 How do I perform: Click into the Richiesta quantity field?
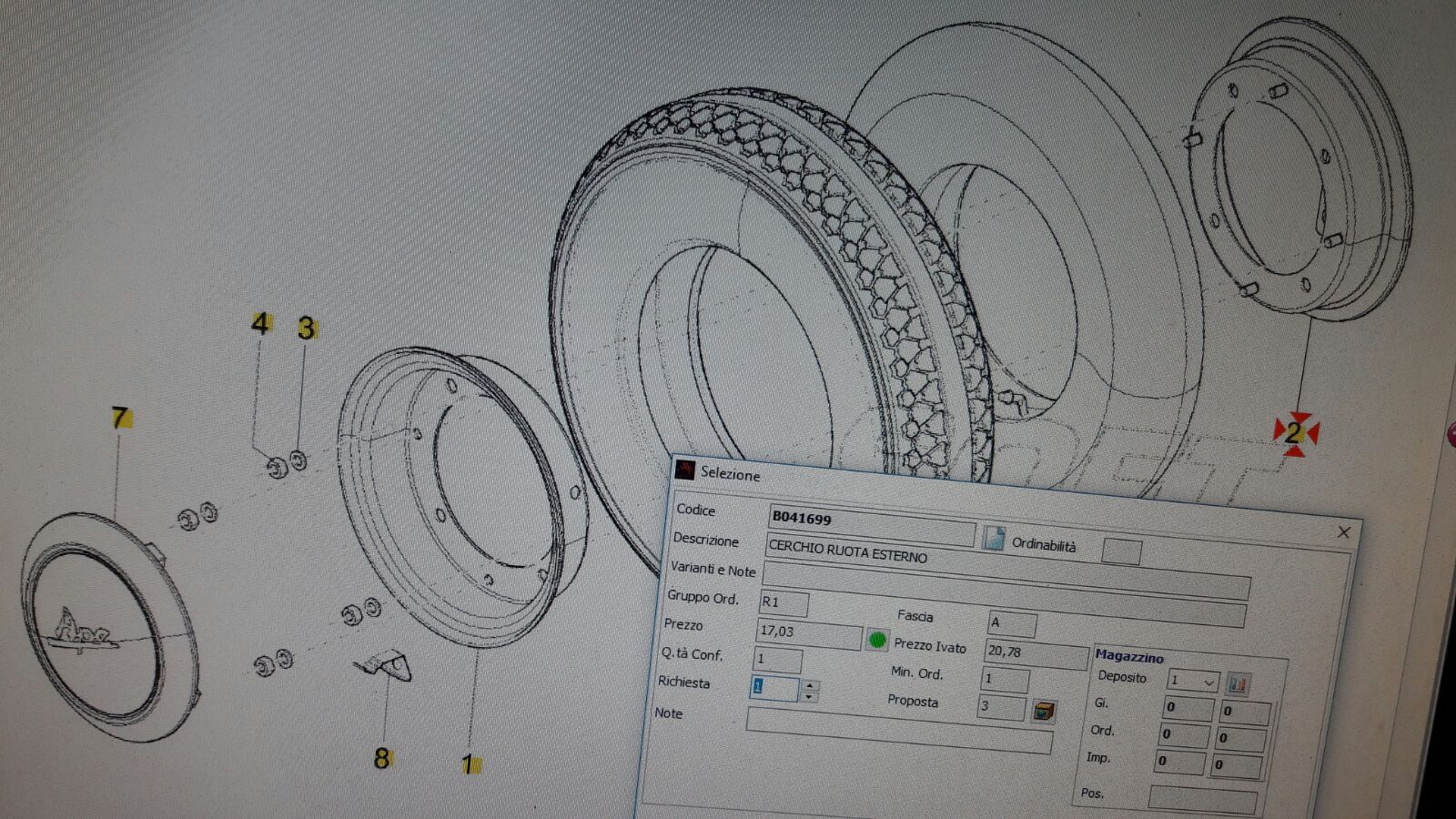(x=773, y=688)
